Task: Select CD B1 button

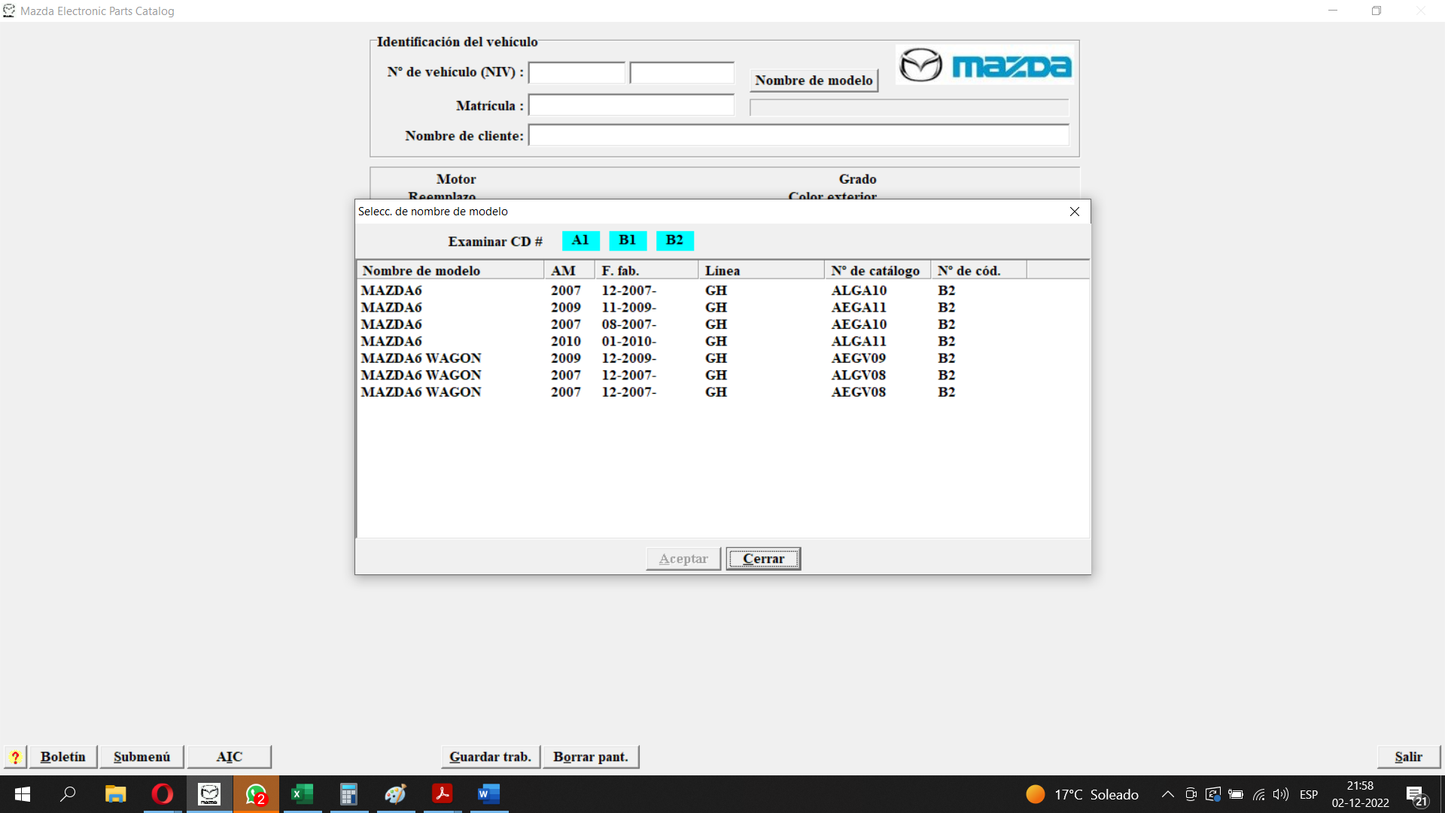Action: [x=628, y=240]
